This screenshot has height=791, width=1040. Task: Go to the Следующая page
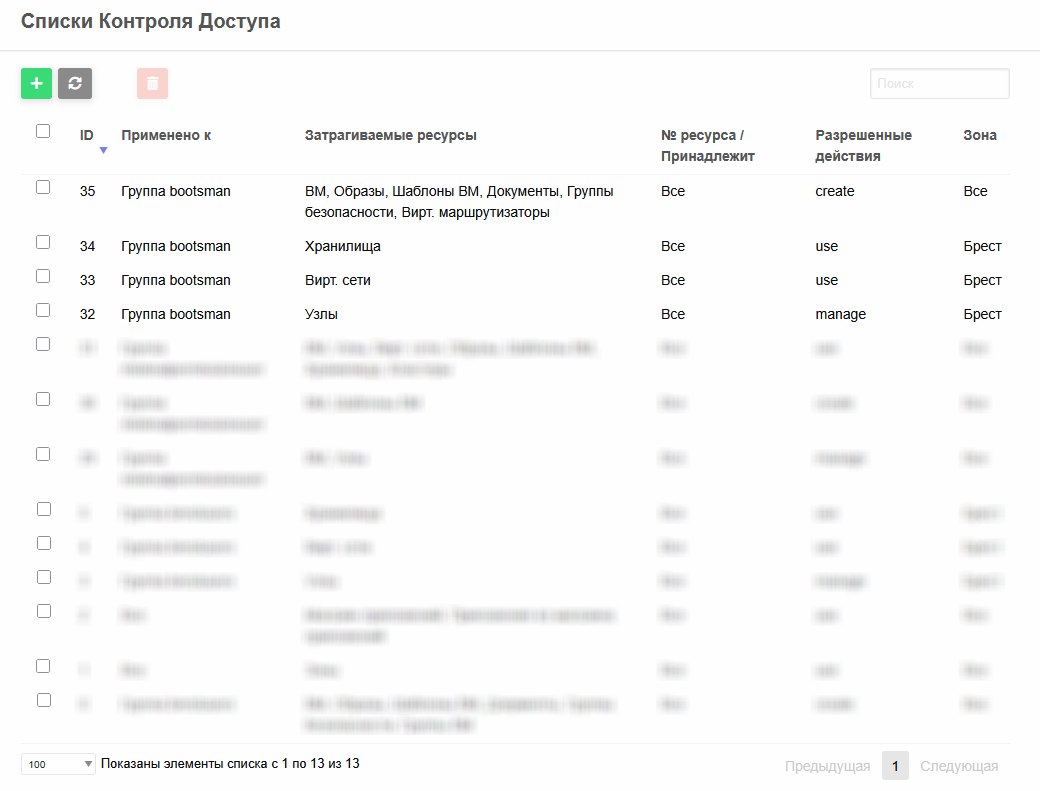point(958,766)
